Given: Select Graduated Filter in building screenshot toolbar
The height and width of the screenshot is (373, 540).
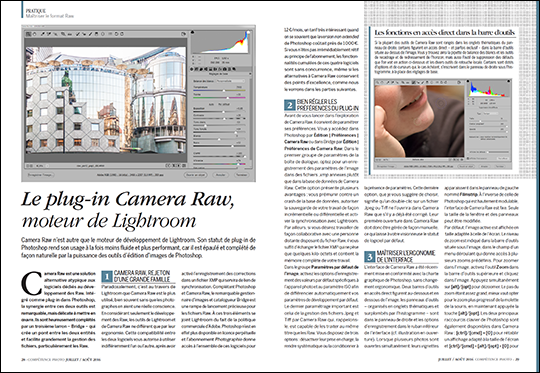Looking at the screenshot, I should tap(96, 34).
